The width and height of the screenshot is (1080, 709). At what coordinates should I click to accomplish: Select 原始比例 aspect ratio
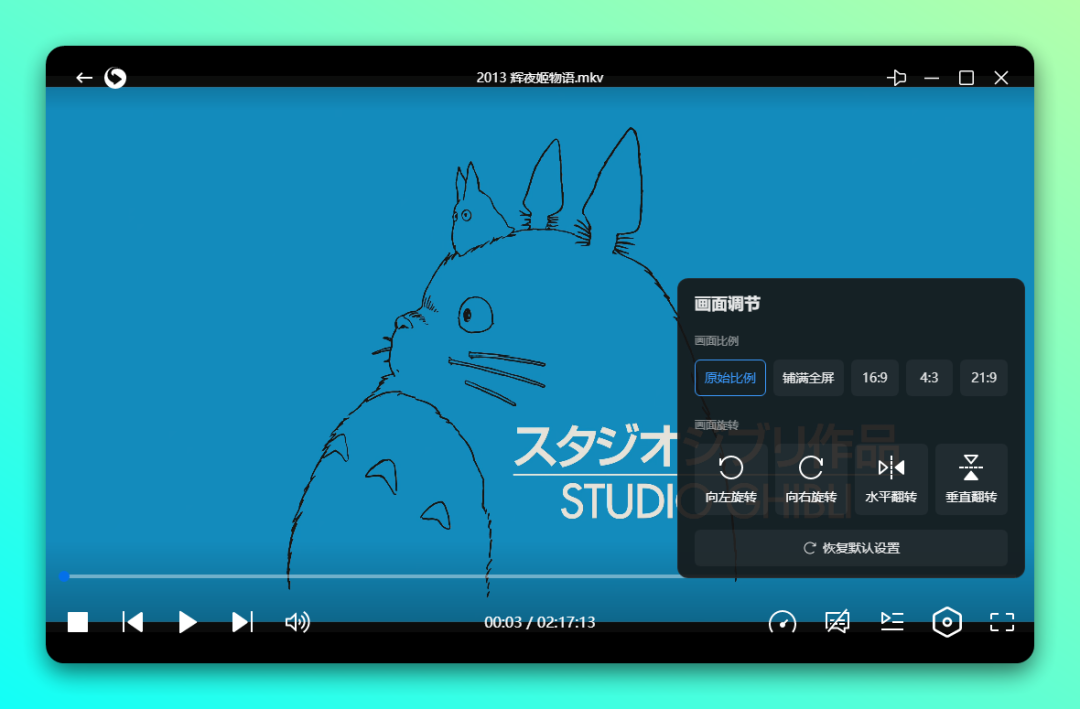point(730,378)
